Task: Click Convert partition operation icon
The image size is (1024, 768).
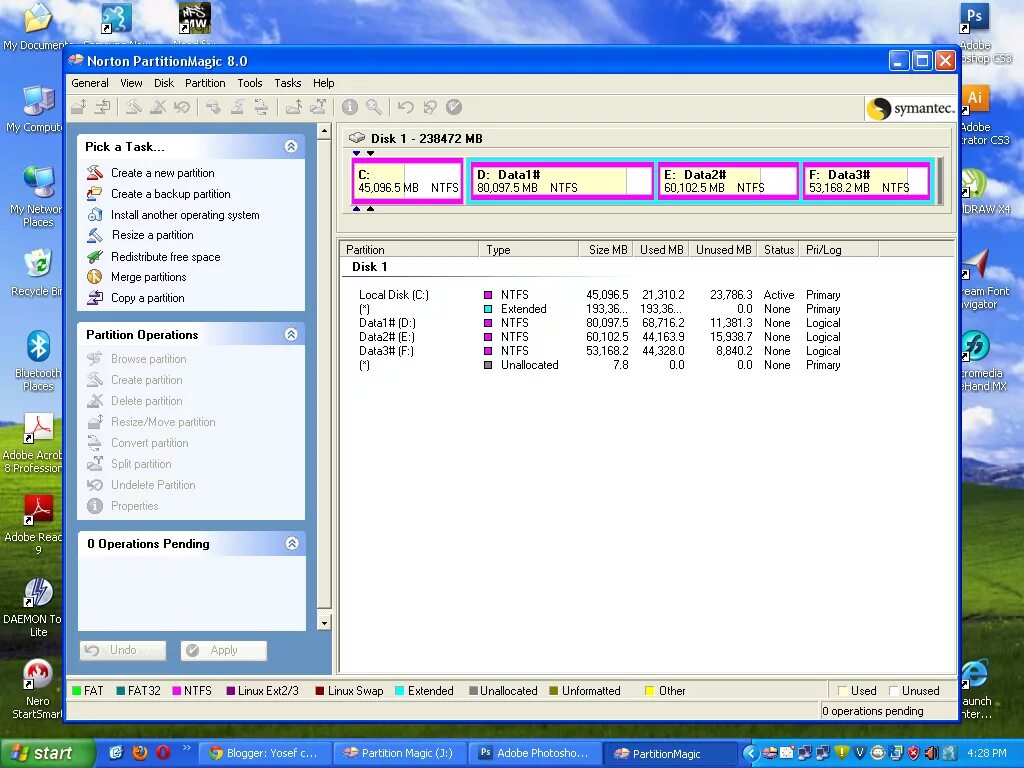Action: click(95, 443)
